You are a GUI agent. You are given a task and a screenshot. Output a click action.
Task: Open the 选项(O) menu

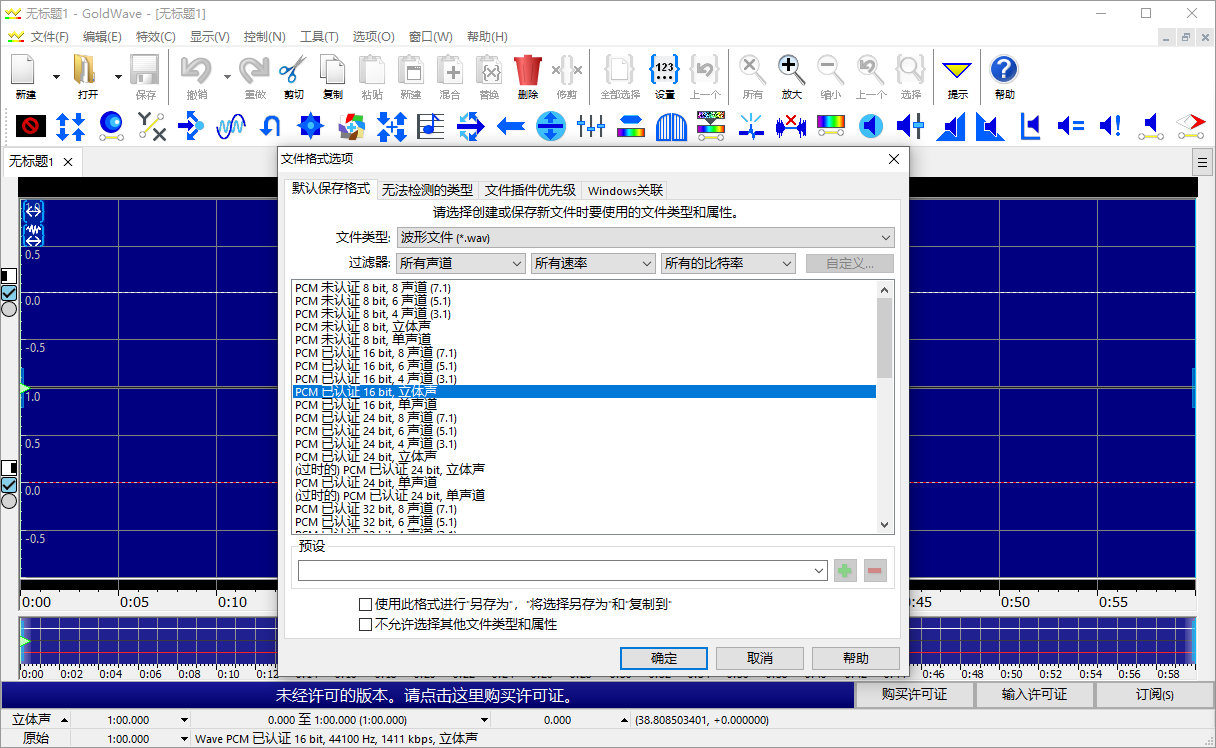coord(373,36)
